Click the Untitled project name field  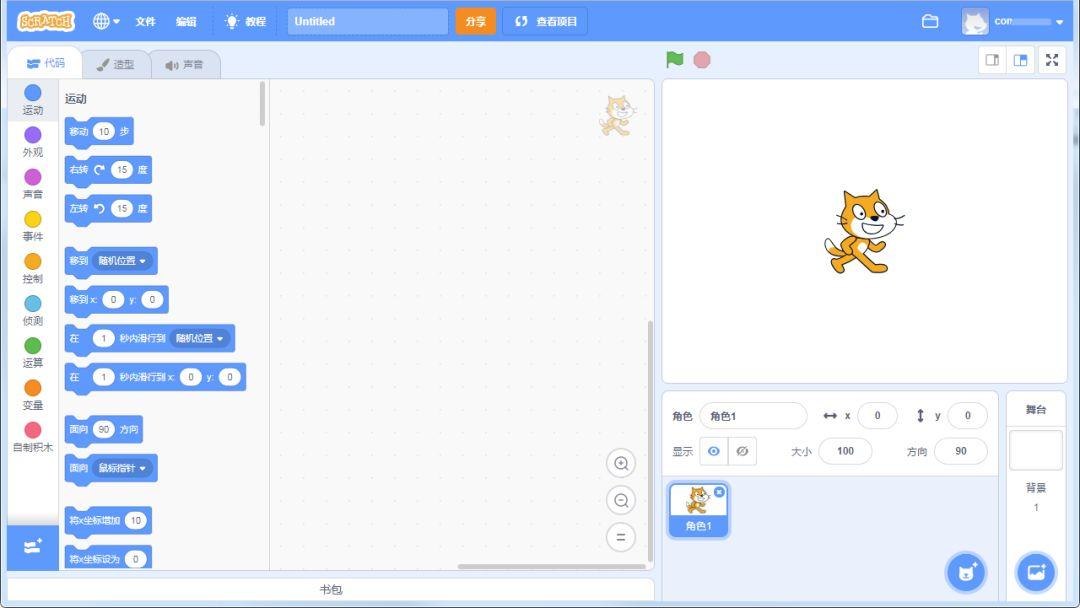point(367,21)
